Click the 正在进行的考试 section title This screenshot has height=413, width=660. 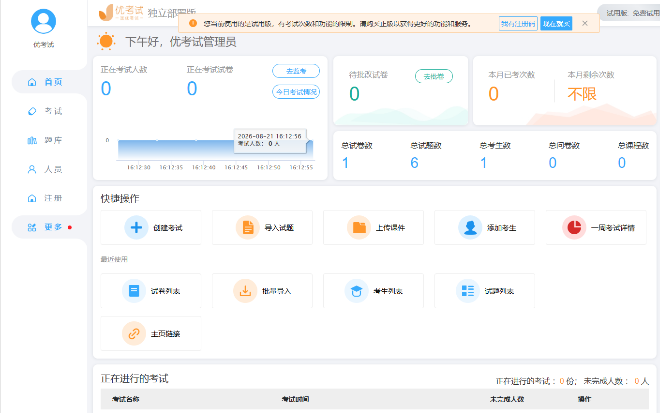click(135, 378)
